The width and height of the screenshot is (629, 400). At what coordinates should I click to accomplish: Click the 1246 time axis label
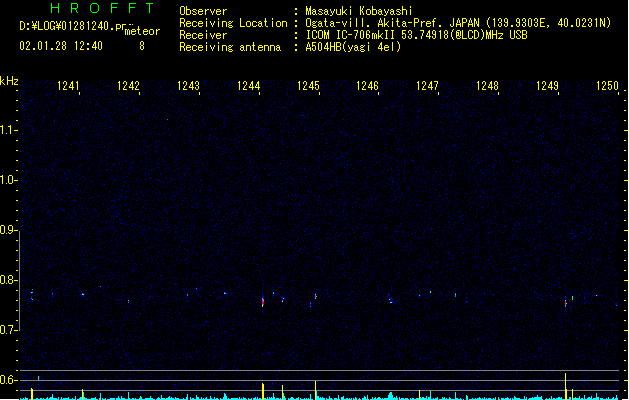click(368, 86)
